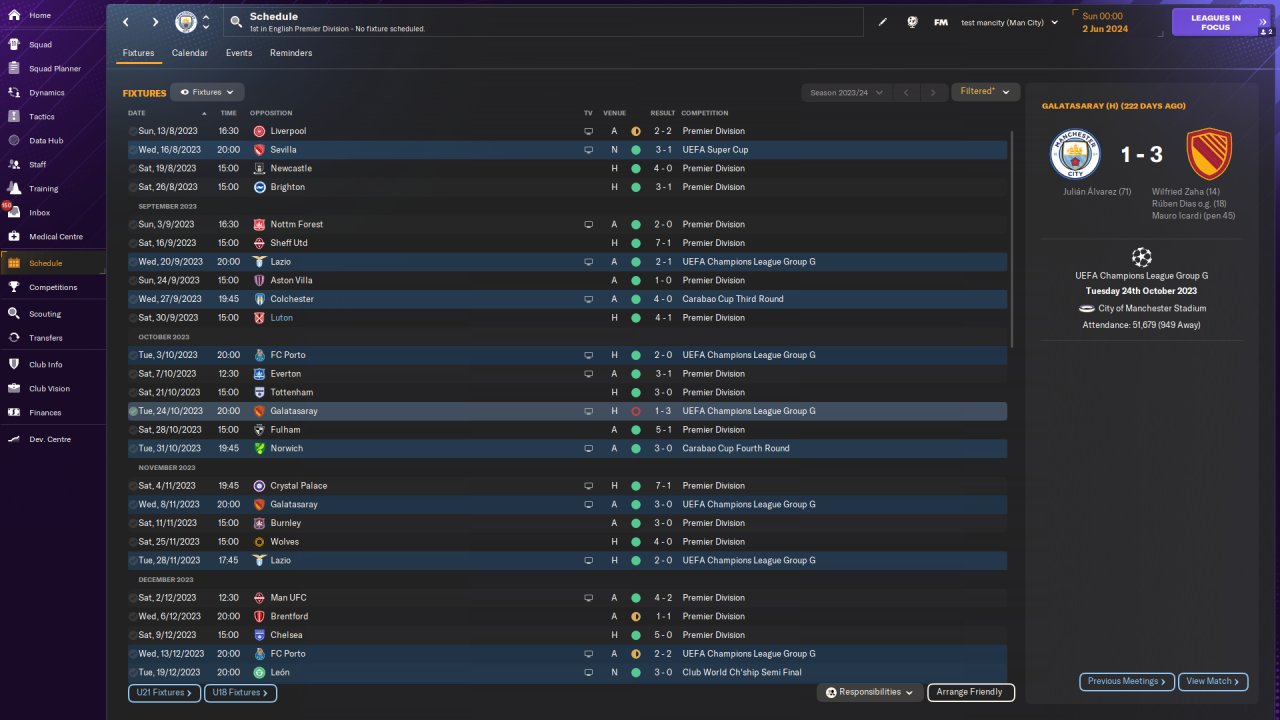The width and height of the screenshot is (1280, 720).
Task: Untick the selected Galatasaray 24/10 fixture circle
Action: (x=133, y=411)
